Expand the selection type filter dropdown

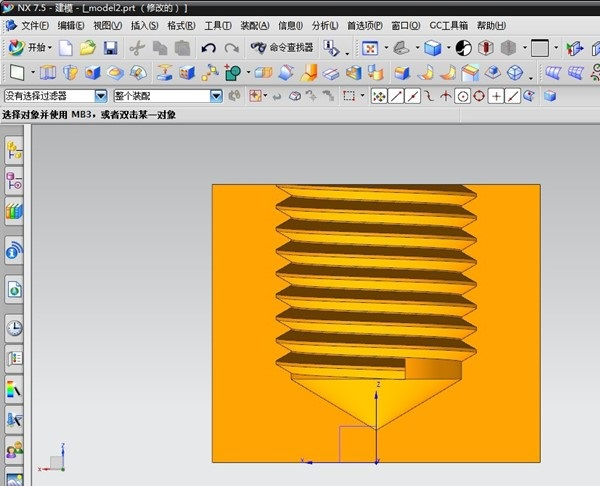[x=100, y=96]
